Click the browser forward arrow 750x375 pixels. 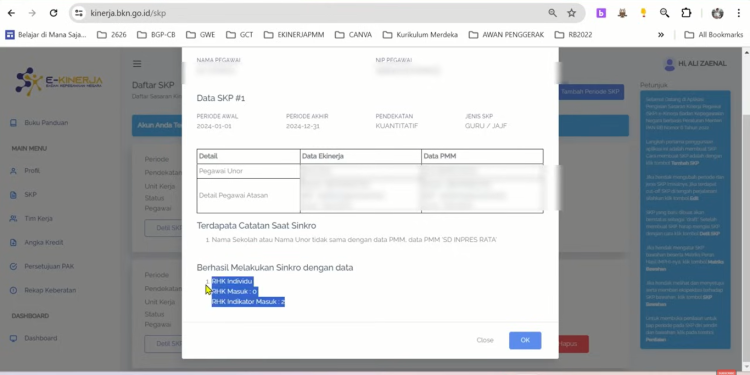[x=32, y=13]
